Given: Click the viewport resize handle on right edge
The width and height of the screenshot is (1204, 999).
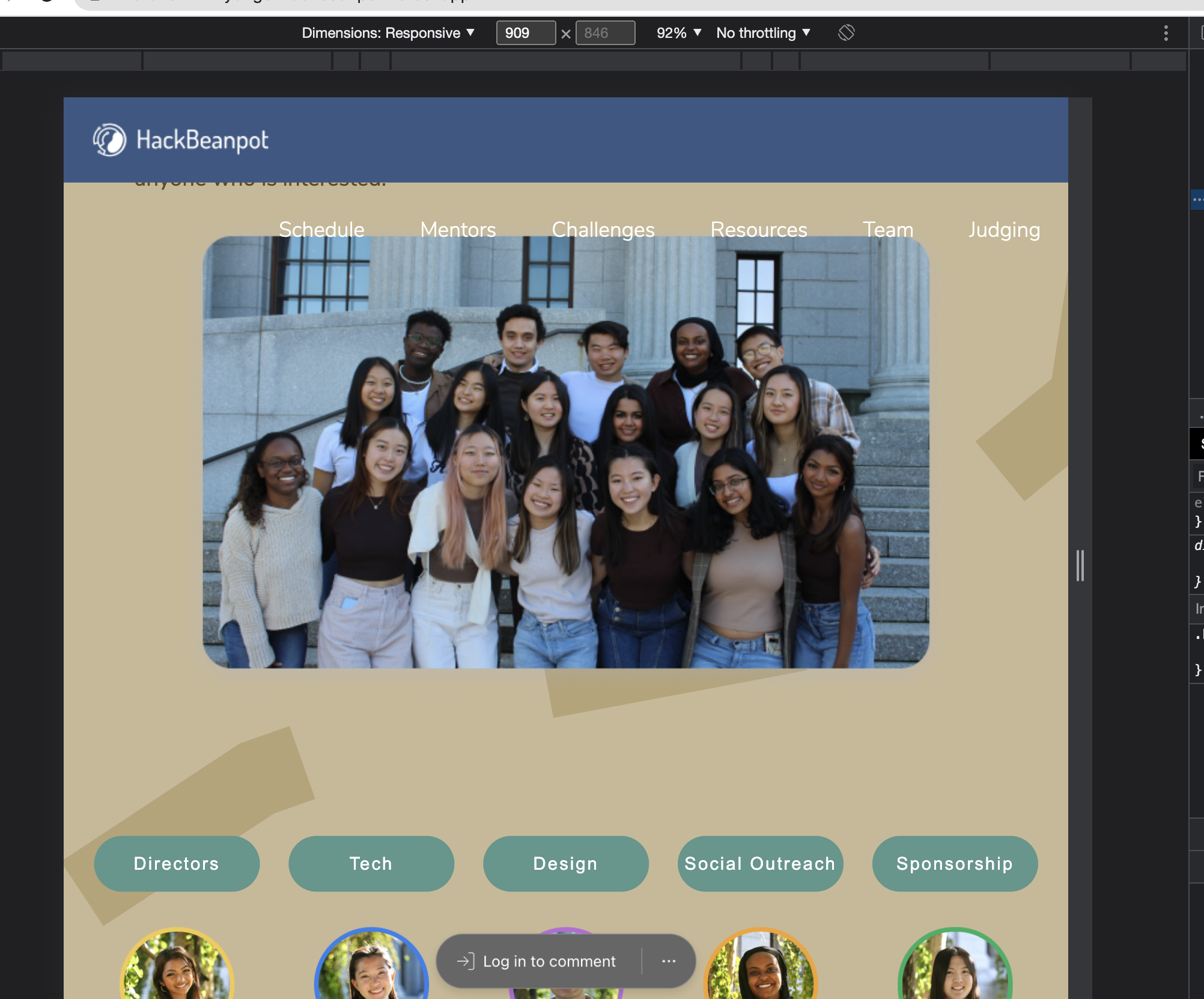Looking at the screenshot, I should (x=1080, y=565).
